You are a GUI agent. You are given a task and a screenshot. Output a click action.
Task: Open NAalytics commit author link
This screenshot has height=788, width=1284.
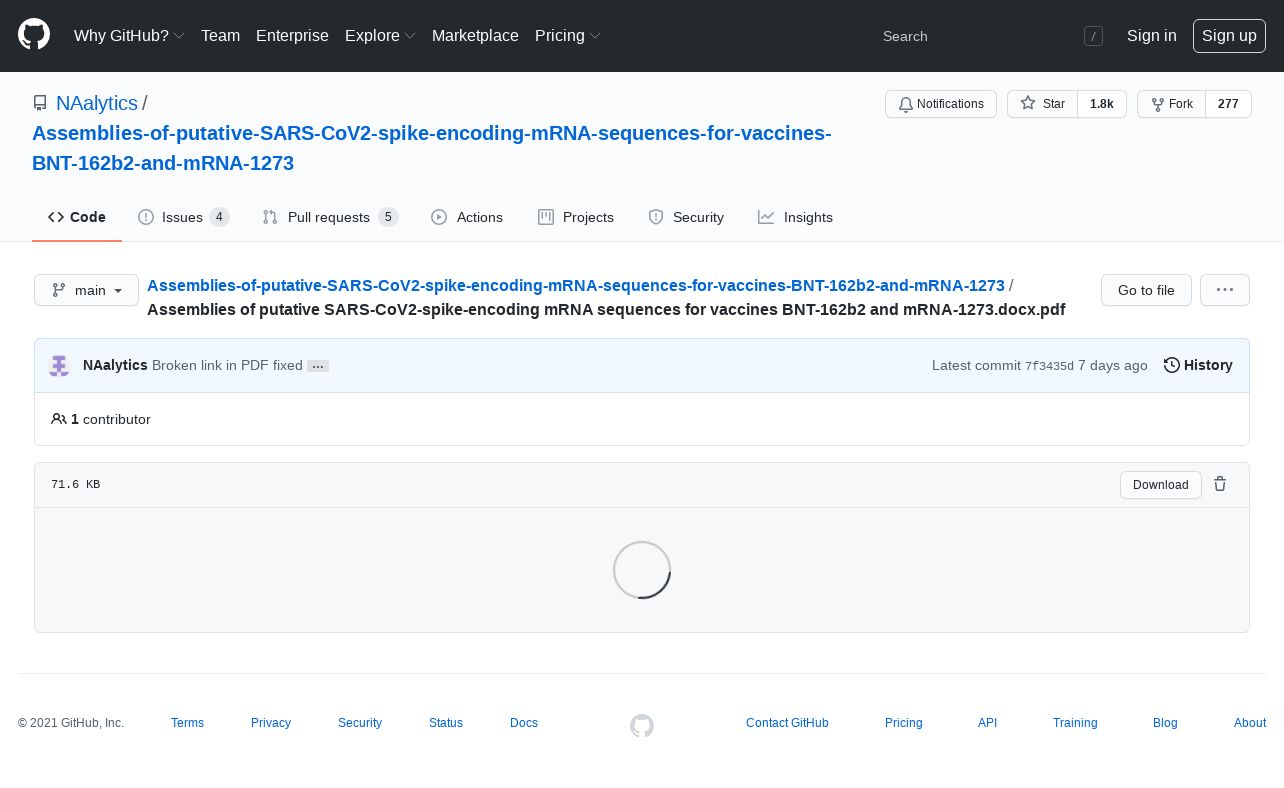115,365
